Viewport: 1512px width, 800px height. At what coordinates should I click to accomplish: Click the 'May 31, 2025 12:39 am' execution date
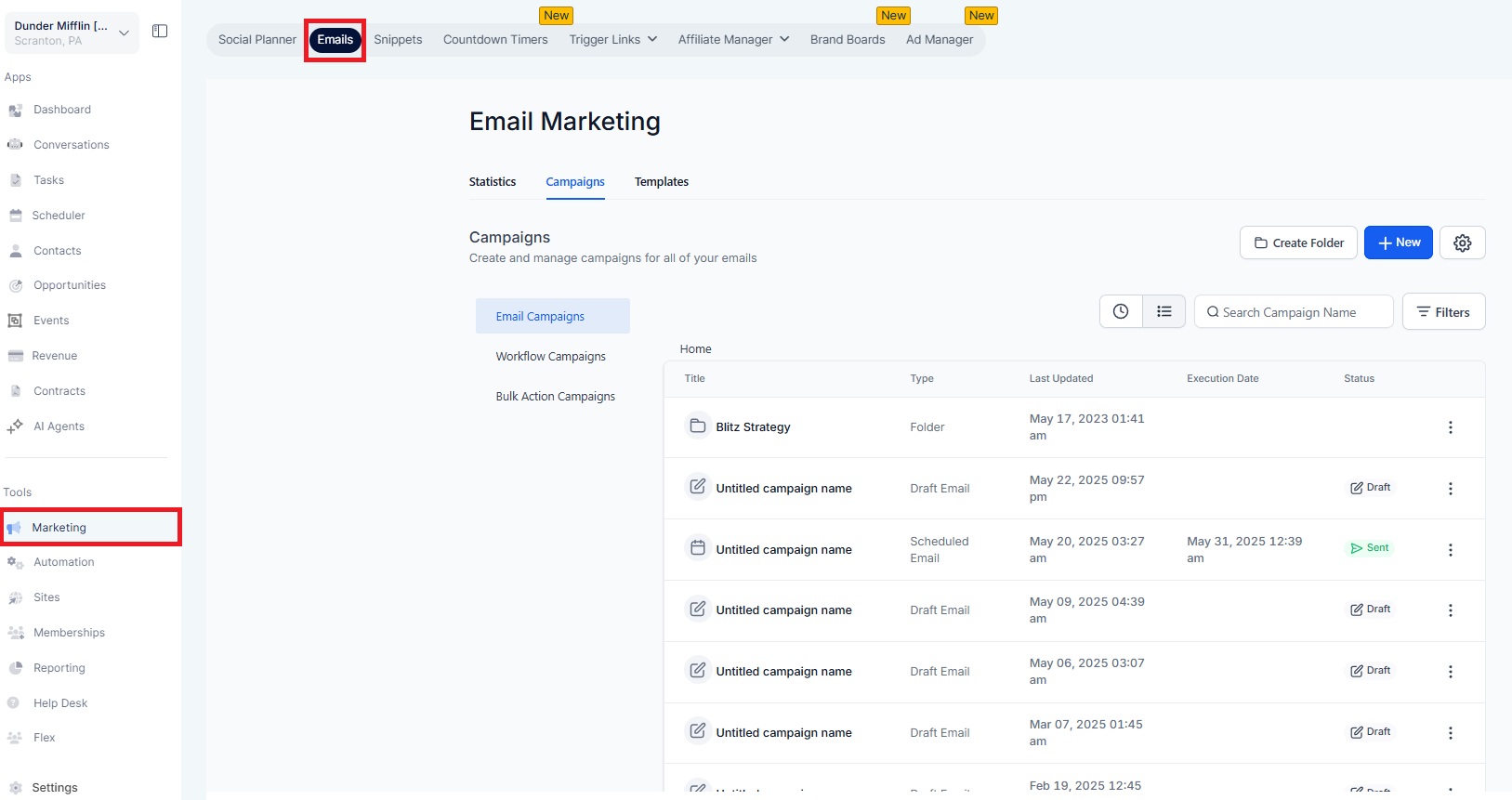coord(1244,550)
